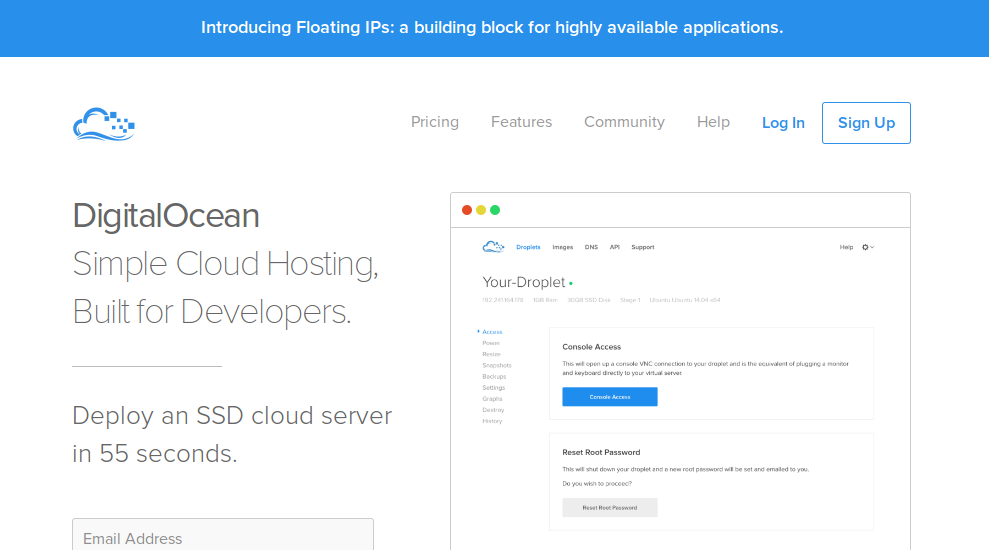This screenshot has width=989, height=550.
Task: Click the DigitalOcean cloud logo in header
Action: pyautogui.click(x=104, y=124)
